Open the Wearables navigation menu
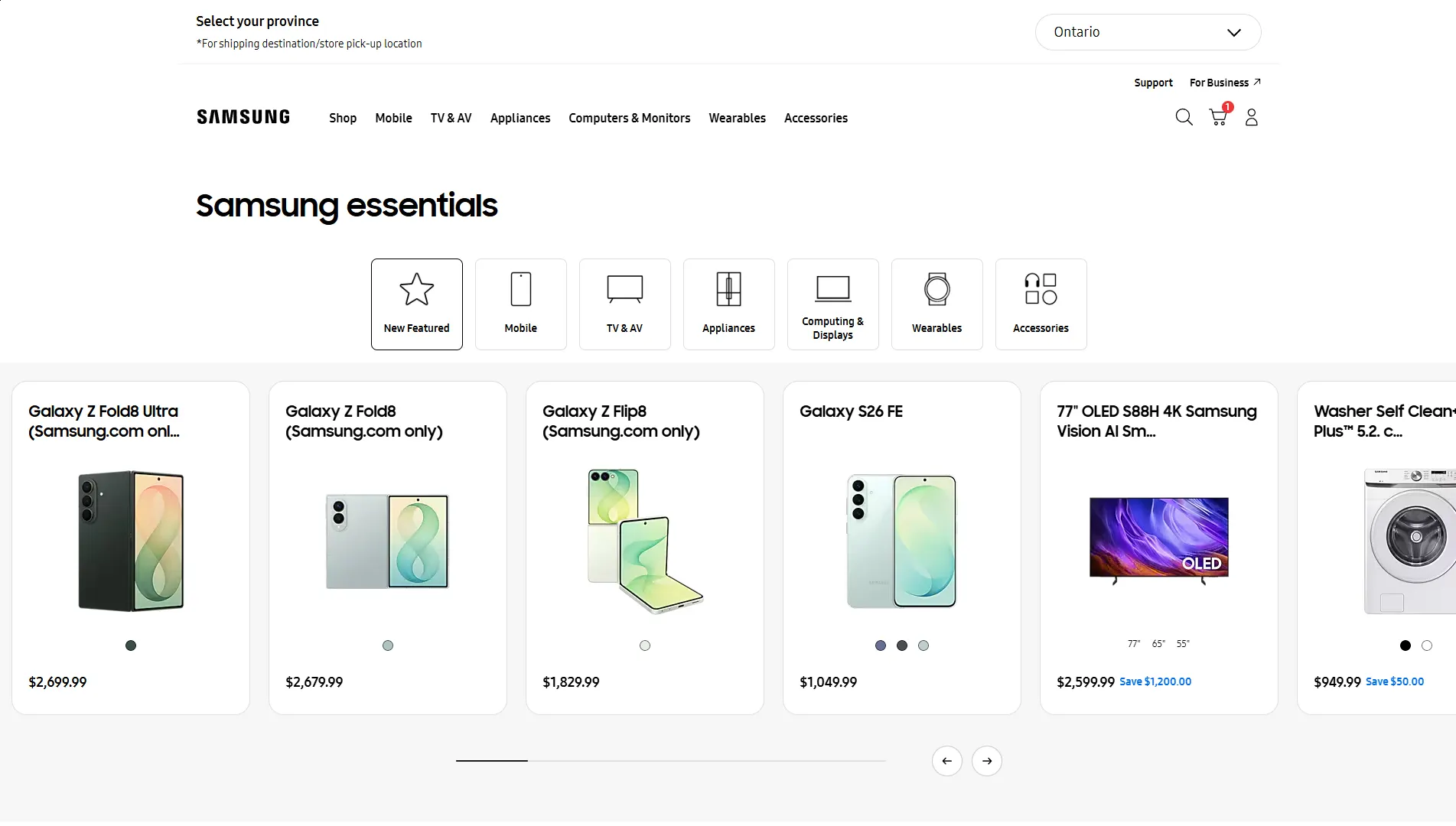Image resolution: width=1456 pixels, height=826 pixels. (x=737, y=118)
